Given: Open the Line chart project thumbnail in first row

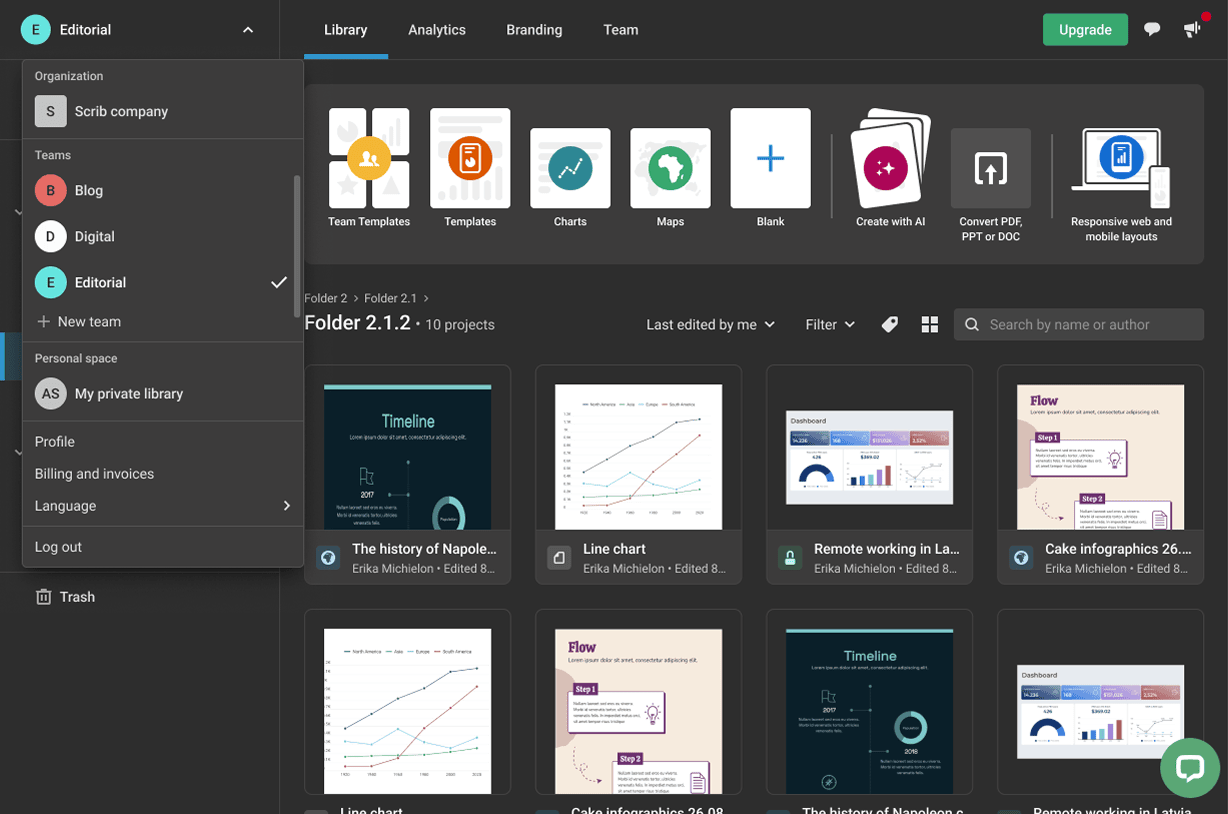Looking at the screenshot, I should [x=639, y=457].
